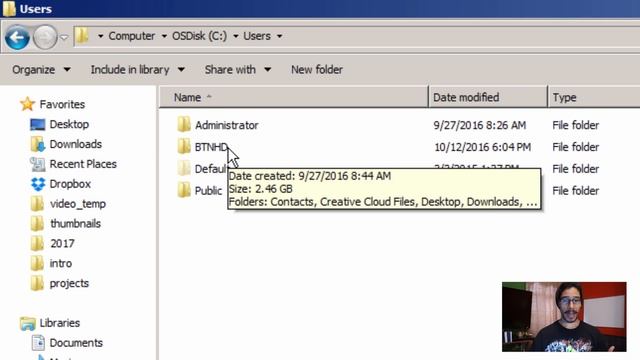Expand arrow after OSDisk (C:) breadcrumb

(x=236, y=36)
